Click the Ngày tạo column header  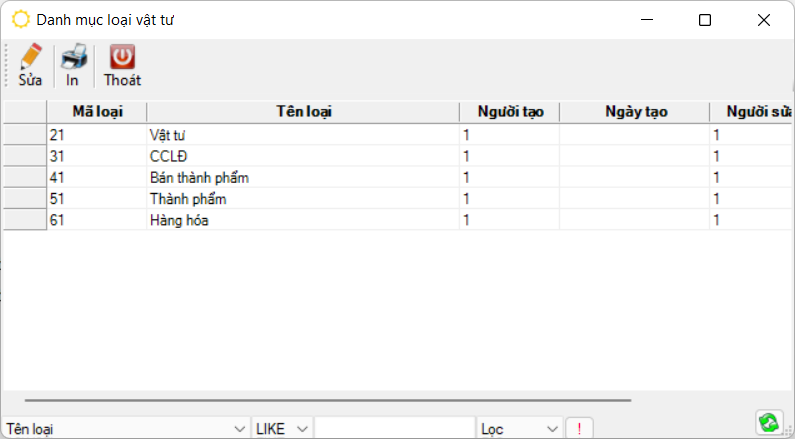click(x=635, y=112)
